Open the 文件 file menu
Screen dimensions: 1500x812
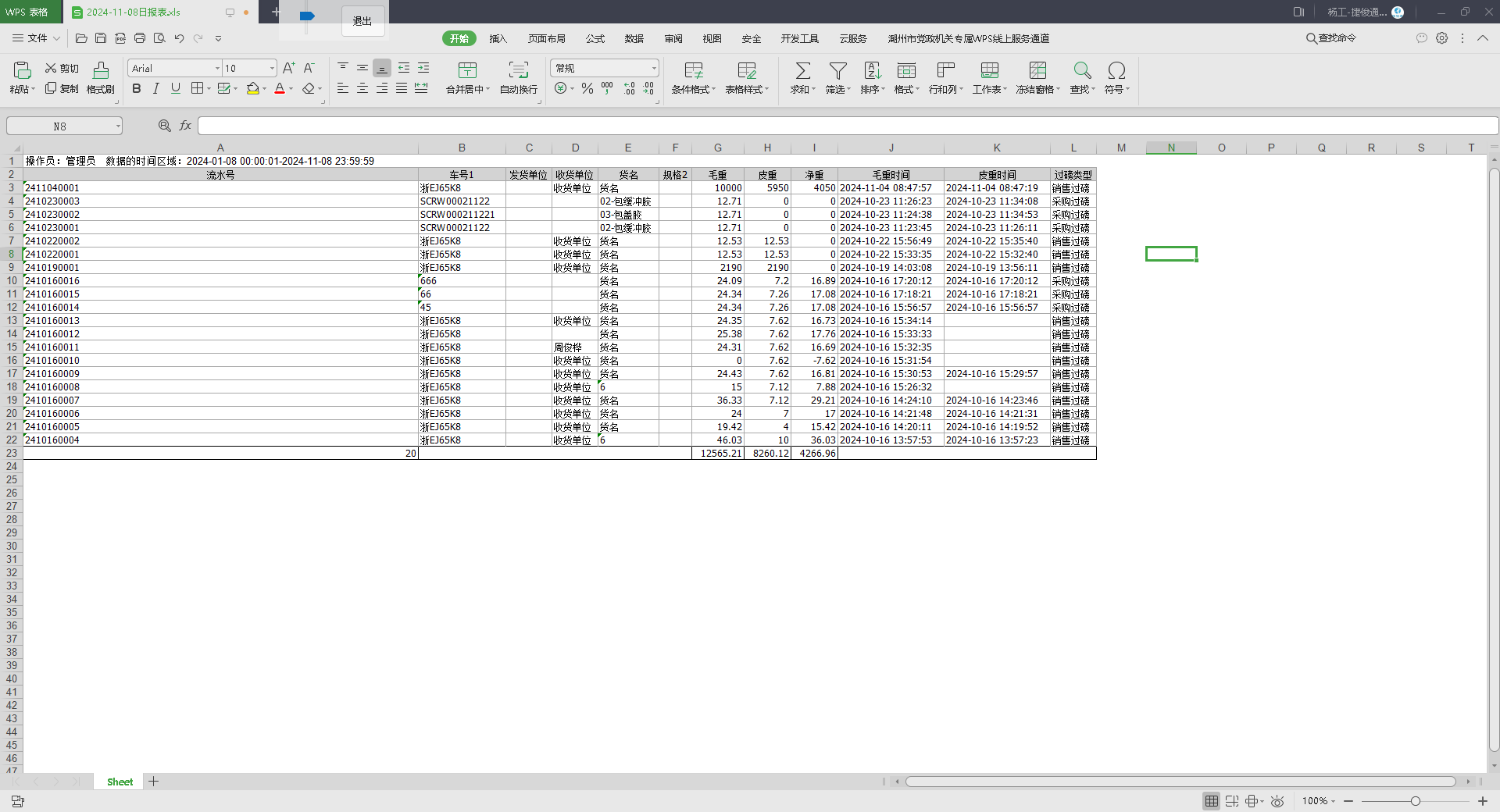coord(37,38)
